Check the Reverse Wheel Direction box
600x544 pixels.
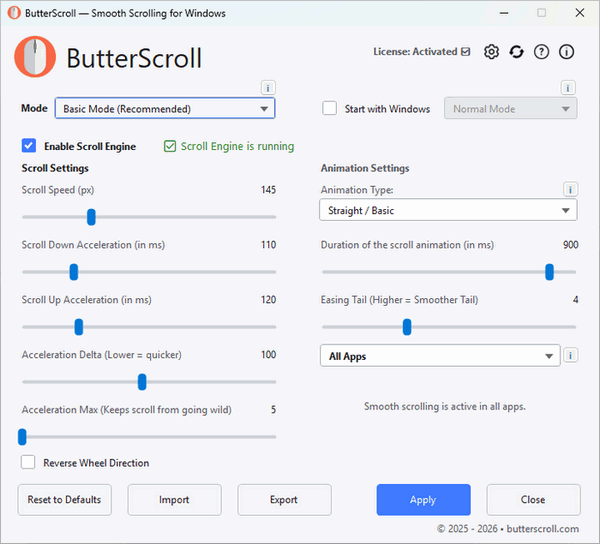pyautogui.click(x=28, y=462)
